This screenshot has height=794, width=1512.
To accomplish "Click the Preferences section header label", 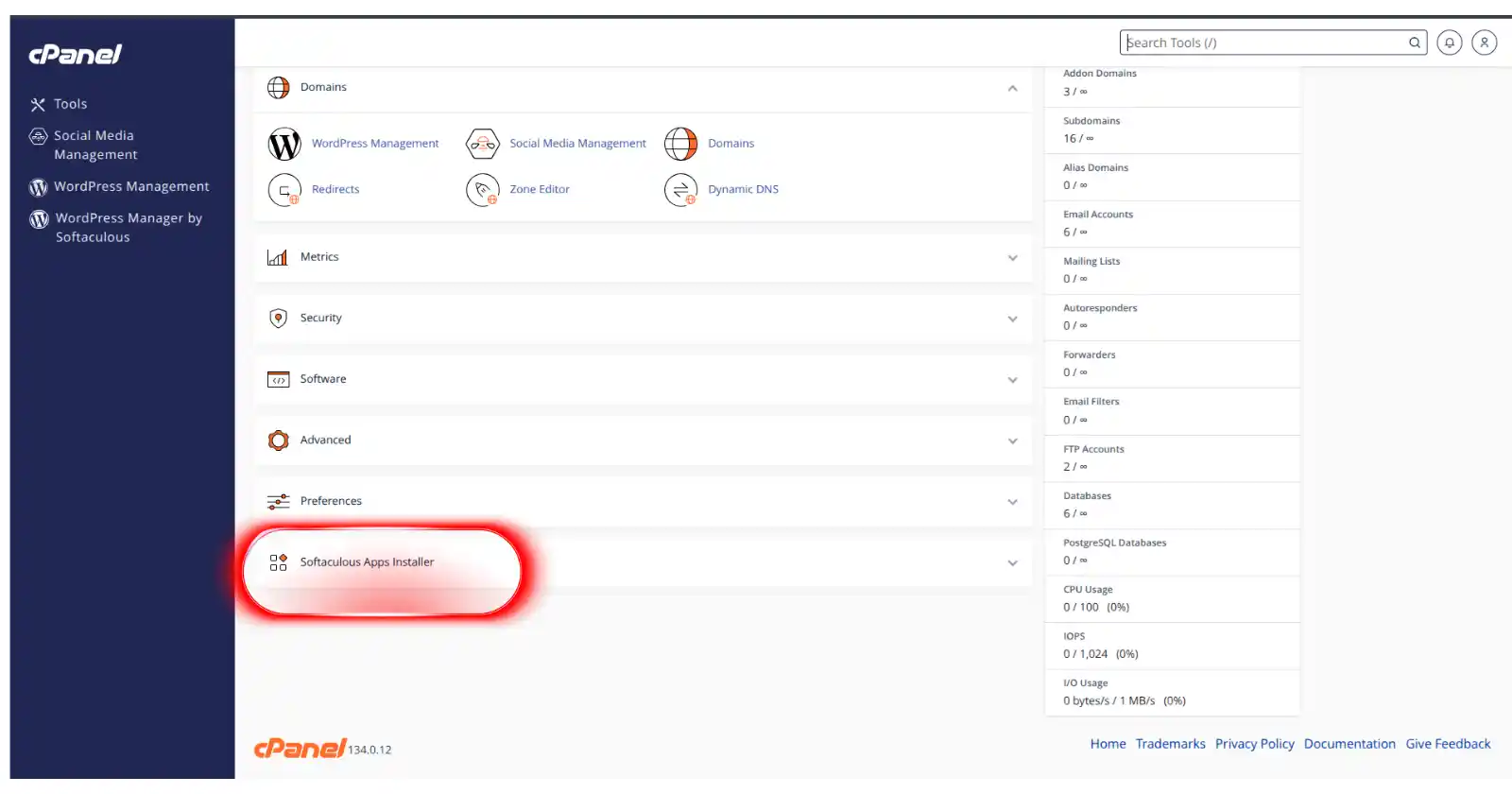I will [x=331, y=501].
